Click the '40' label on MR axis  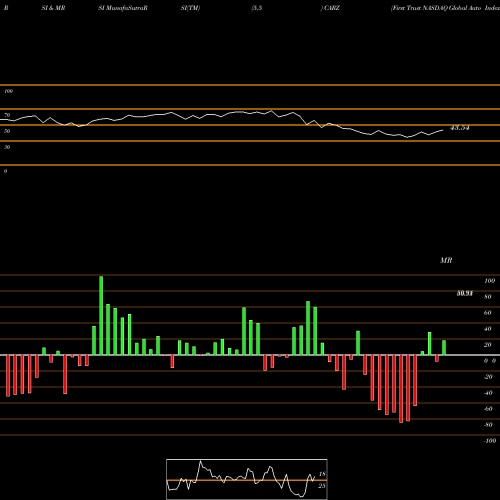488,329
